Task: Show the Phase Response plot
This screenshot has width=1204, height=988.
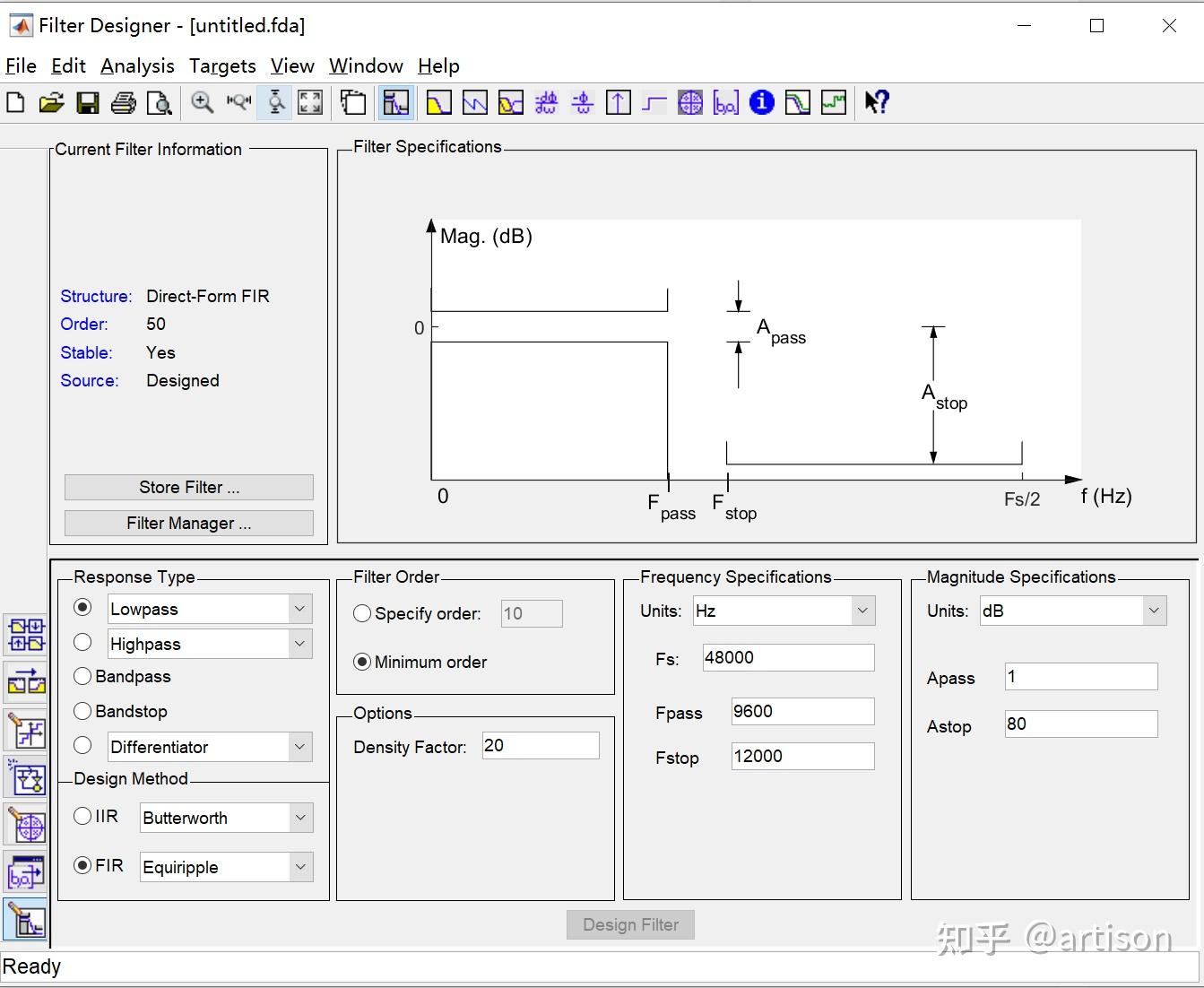Action: pos(475,102)
